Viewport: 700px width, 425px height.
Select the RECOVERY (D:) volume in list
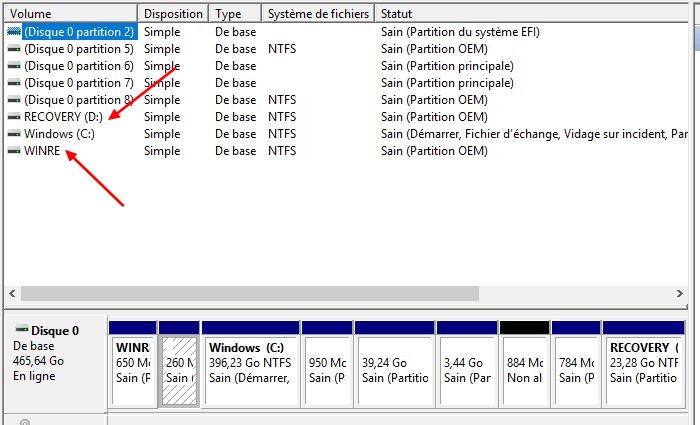tap(63, 117)
